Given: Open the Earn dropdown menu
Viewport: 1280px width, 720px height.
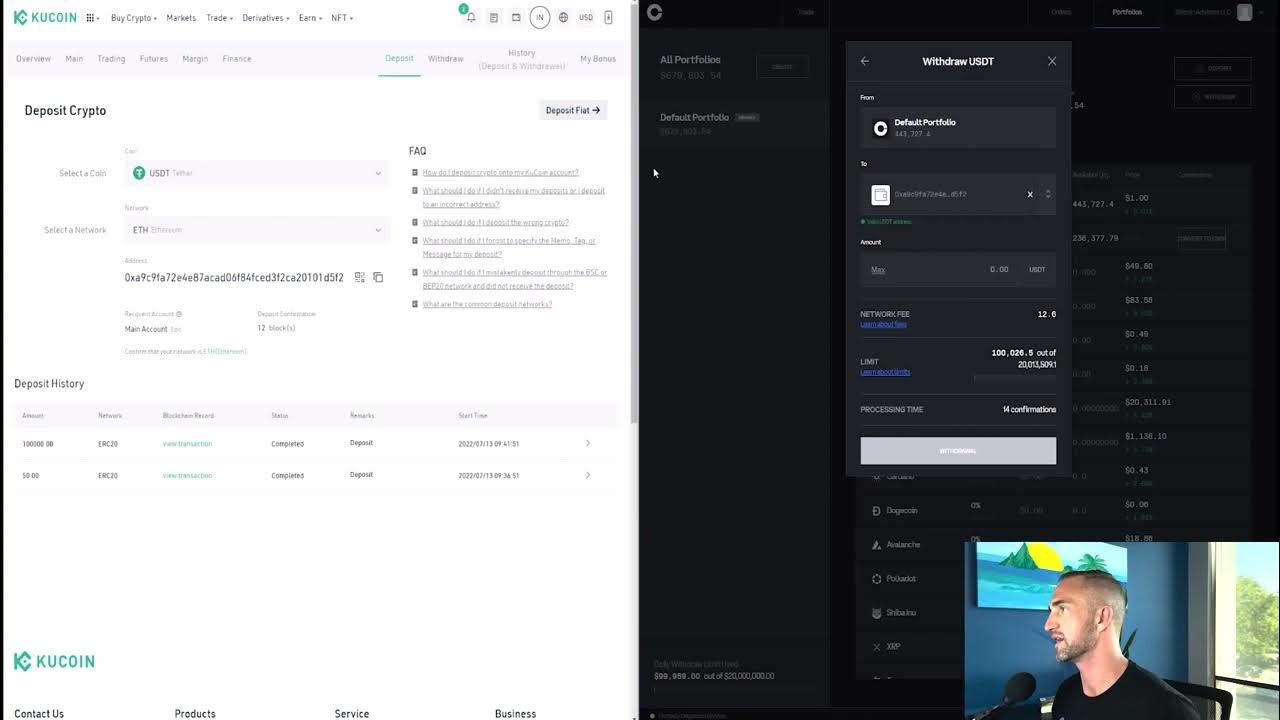Looking at the screenshot, I should 311,18.
